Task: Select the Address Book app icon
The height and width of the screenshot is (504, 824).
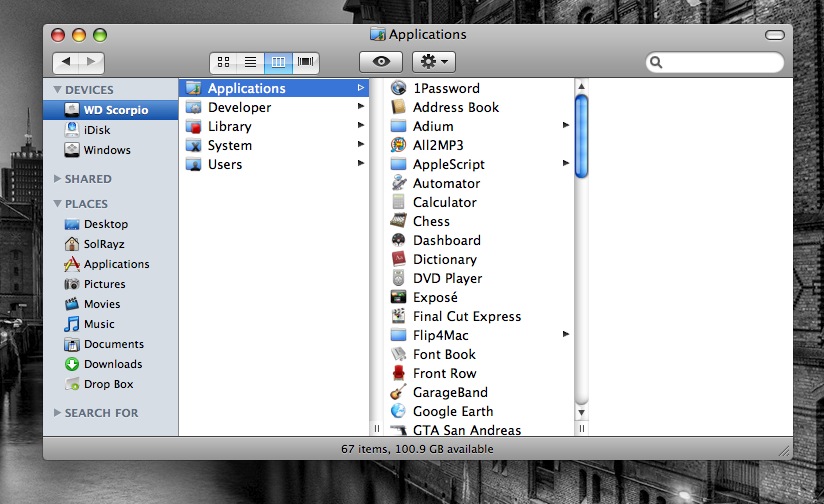Action: coord(398,107)
